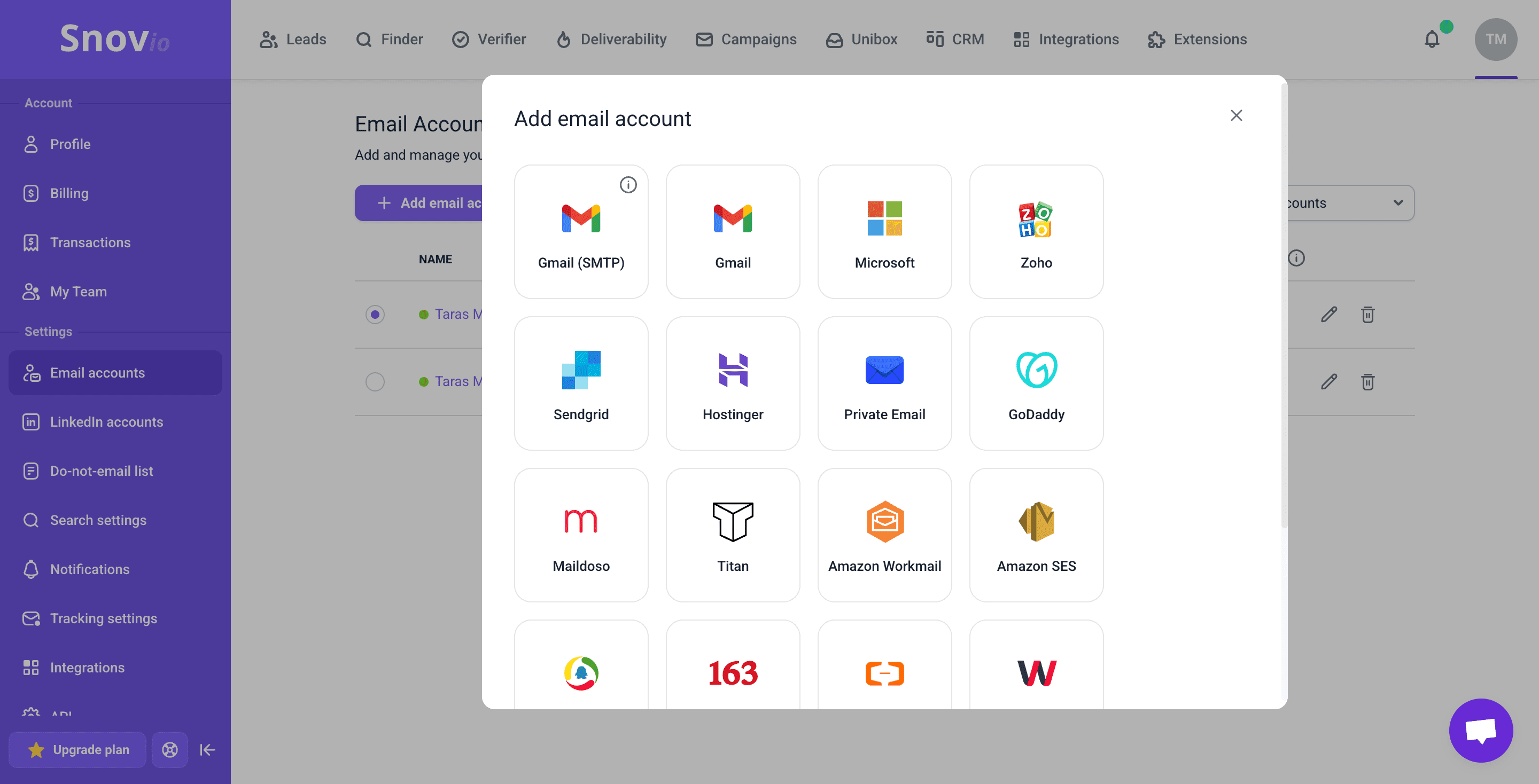The height and width of the screenshot is (784, 1539).
Task: Pick the GoDaddy email provider
Action: [x=1036, y=383]
